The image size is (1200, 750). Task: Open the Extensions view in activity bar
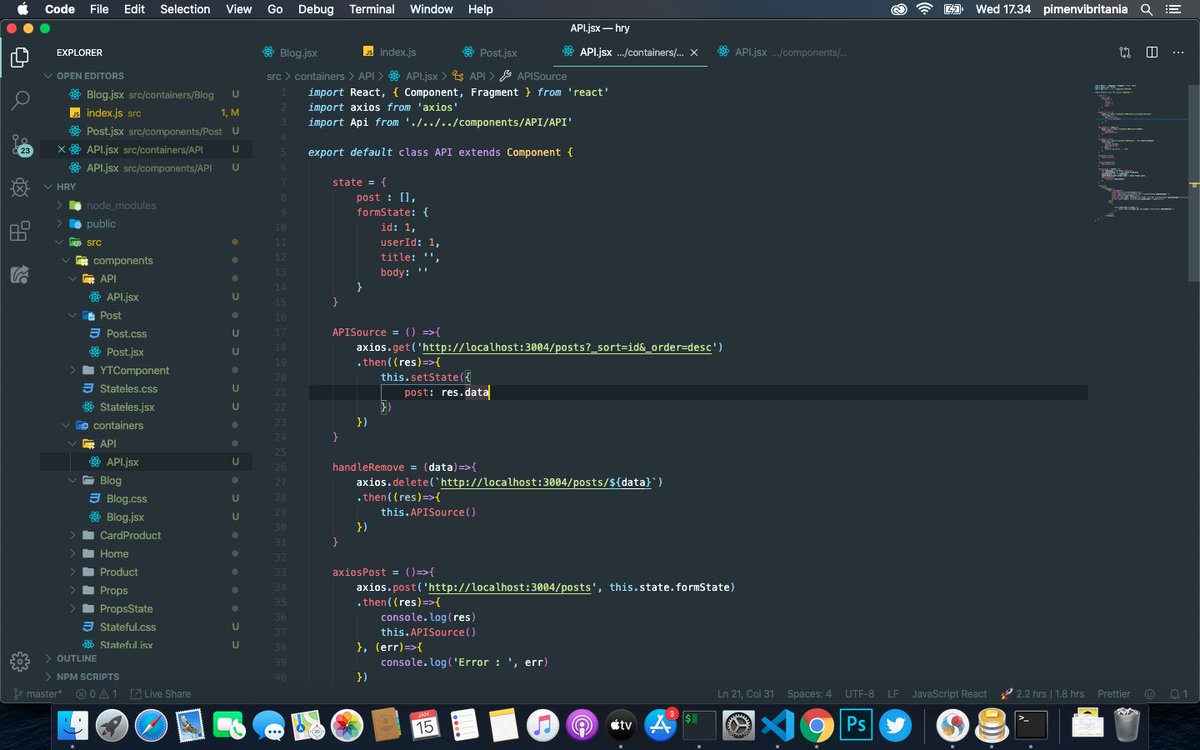click(x=20, y=232)
